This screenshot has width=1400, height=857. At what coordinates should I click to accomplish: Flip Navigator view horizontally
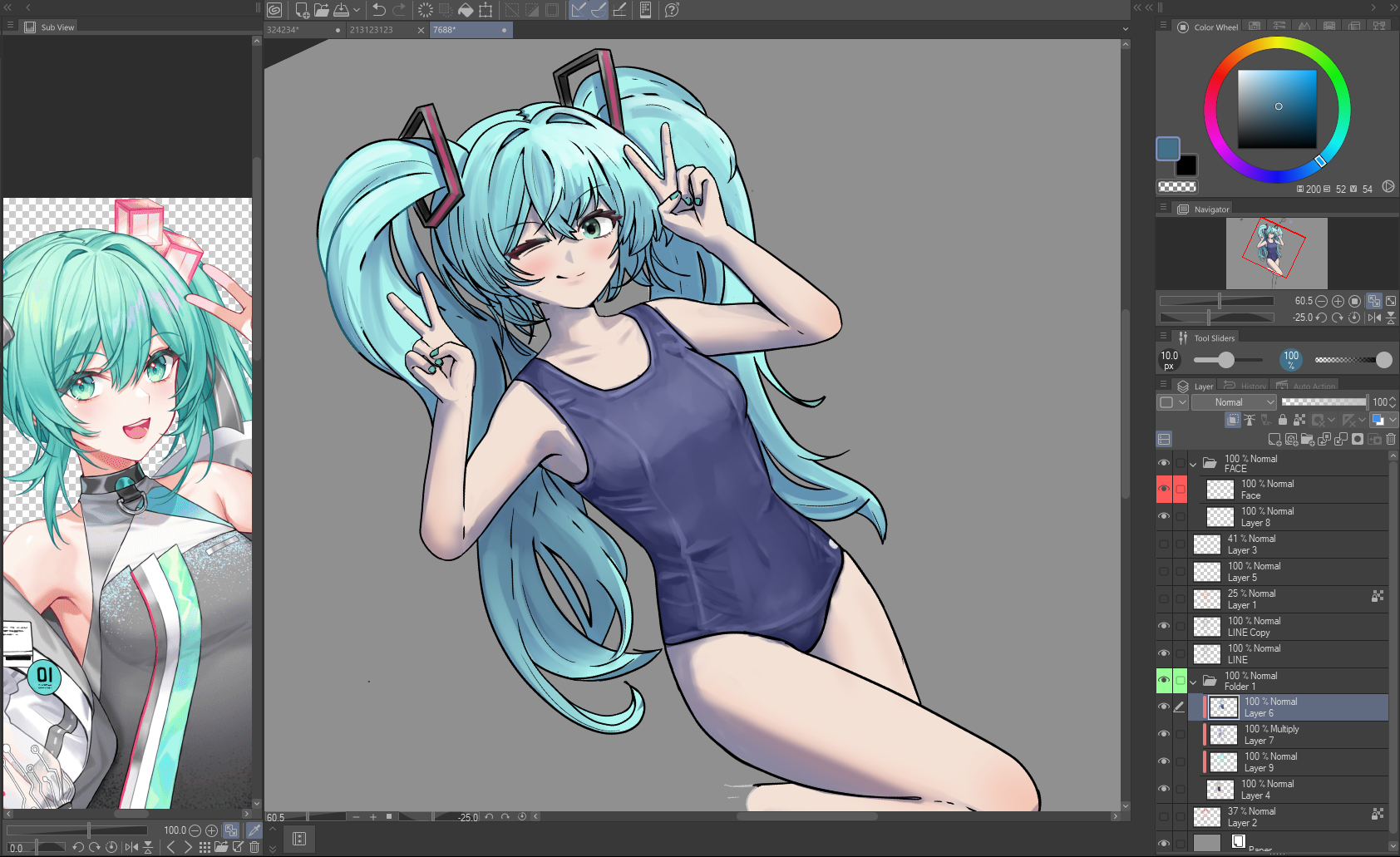pos(1374,318)
